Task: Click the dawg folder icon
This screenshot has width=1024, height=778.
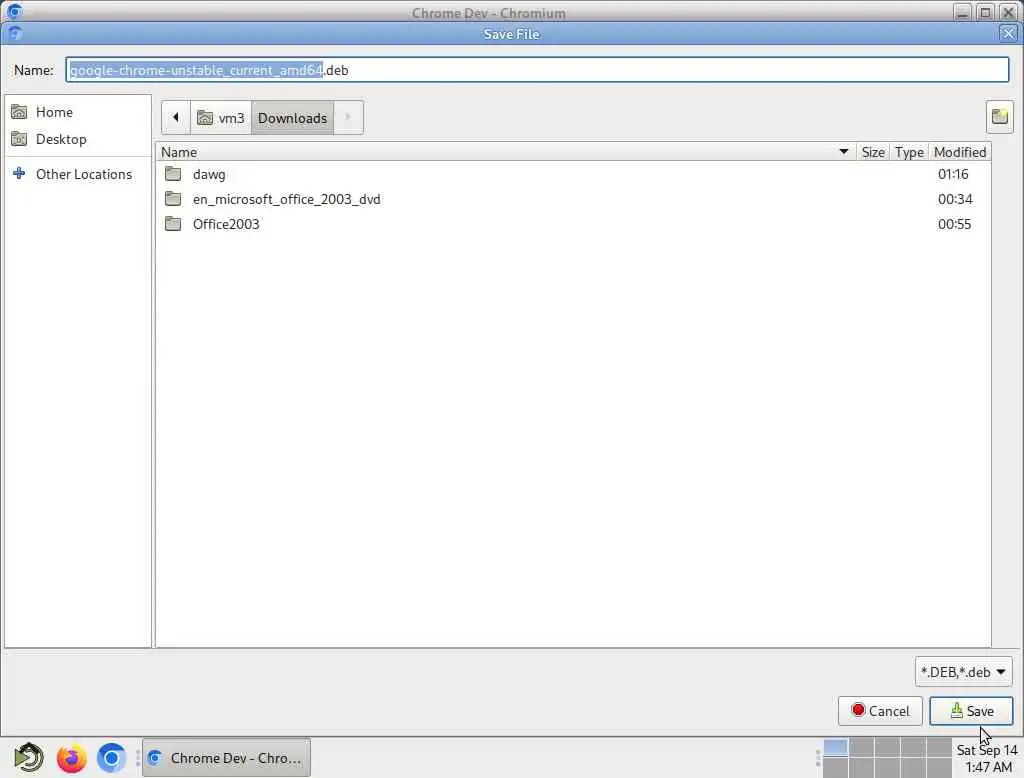Action: 173,174
